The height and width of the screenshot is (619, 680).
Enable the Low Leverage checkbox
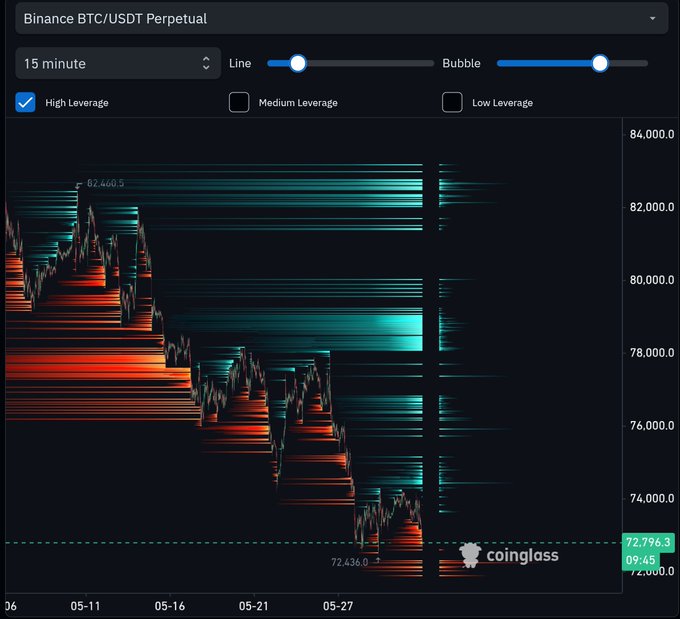pyautogui.click(x=452, y=102)
